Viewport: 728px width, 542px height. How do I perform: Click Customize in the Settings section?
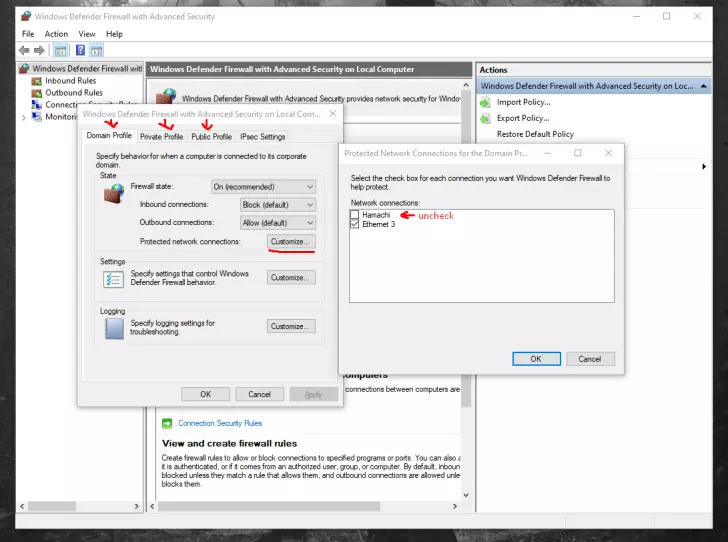(291, 278)
